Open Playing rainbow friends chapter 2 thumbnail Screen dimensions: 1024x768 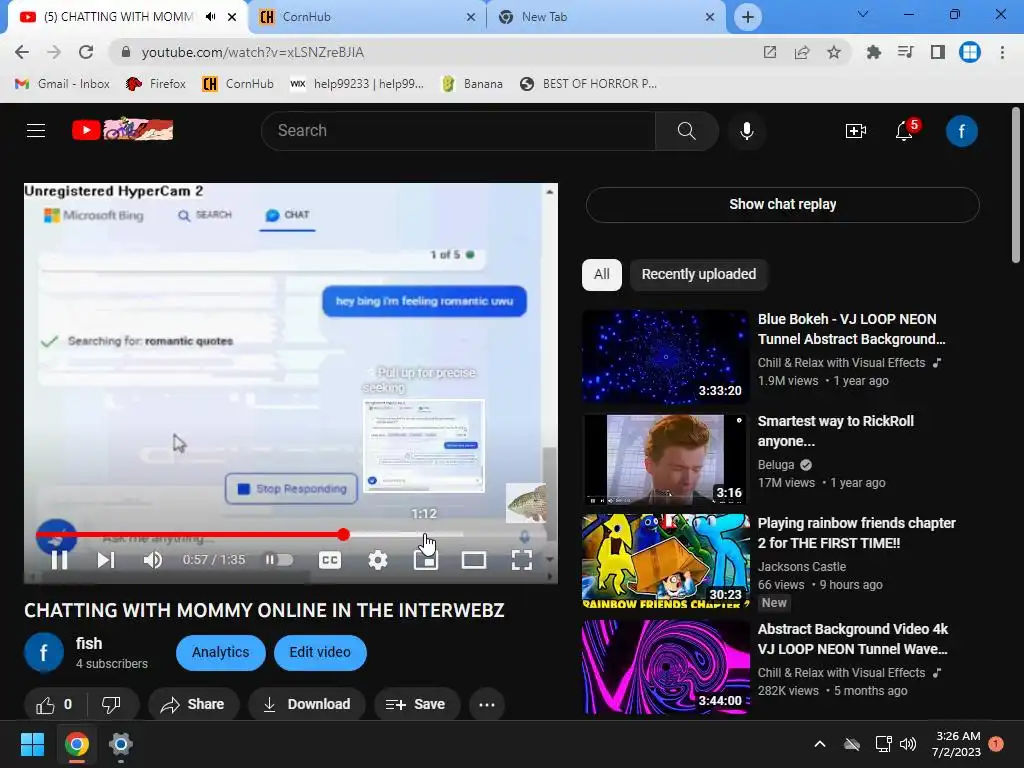pos(665,562)
